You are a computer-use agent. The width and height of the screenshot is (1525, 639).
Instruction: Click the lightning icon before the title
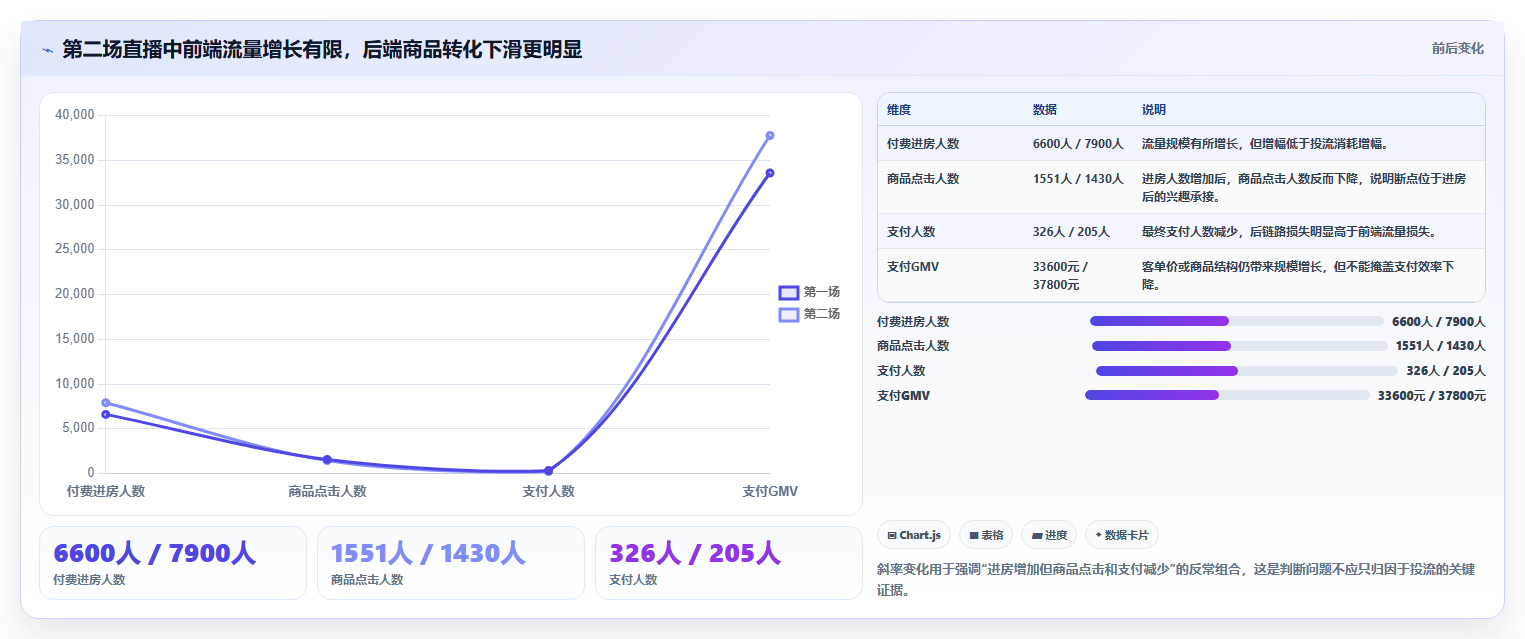tap(47, 50)
